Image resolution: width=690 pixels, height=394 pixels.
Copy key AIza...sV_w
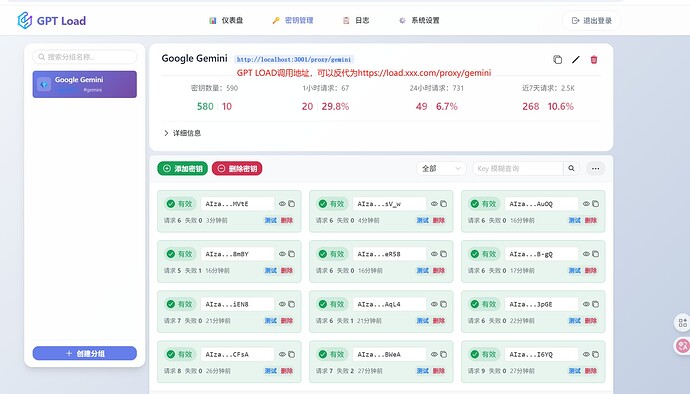pos(444,204)
